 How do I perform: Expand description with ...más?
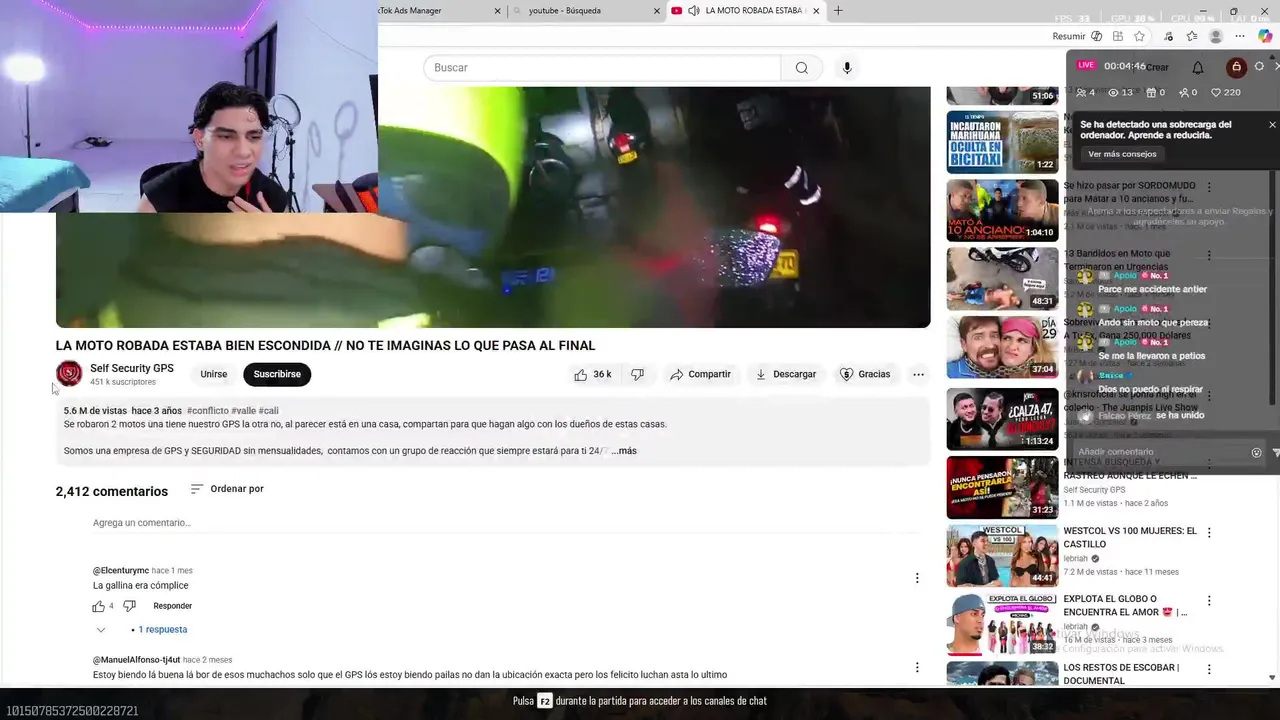coord(624,451)
